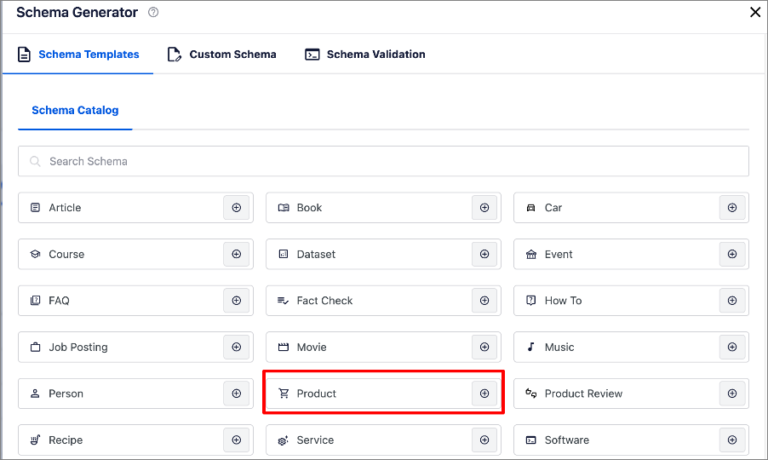Click the Dataset schema label

[x=316, y=254]
